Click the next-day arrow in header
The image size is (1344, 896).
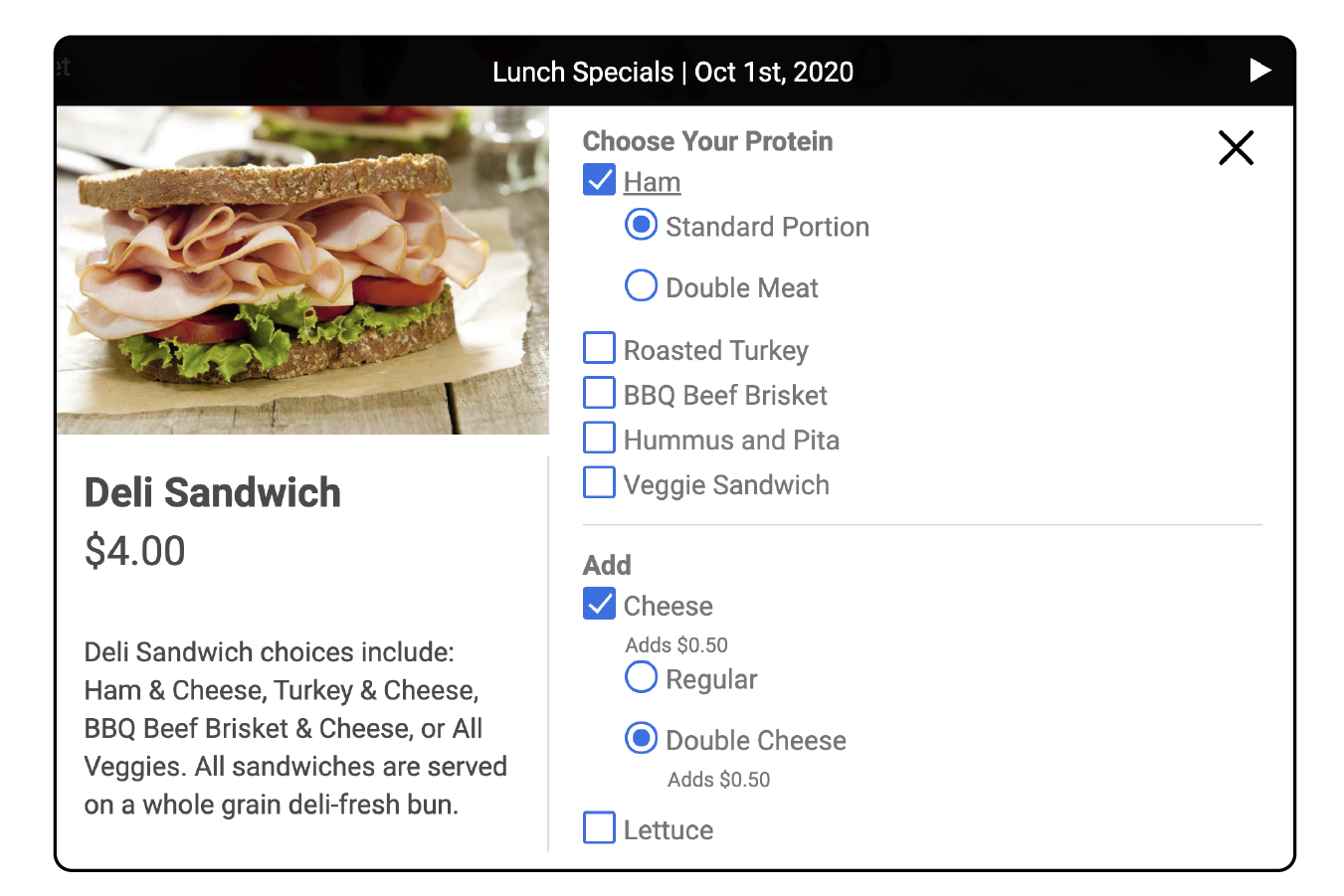click(x=1259, y=71)
